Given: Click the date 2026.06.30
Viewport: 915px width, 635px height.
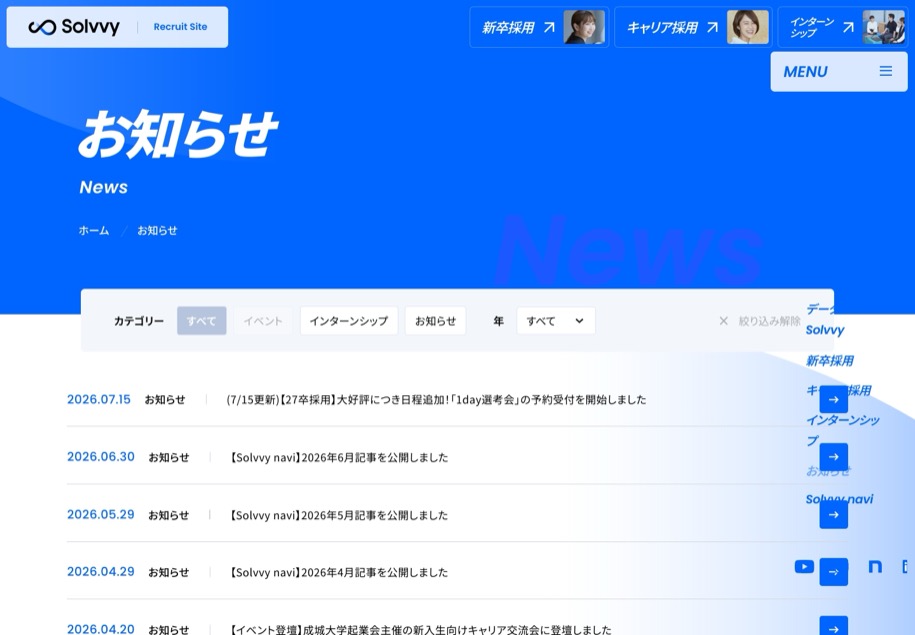Looking at the screenshot, I should point(100,456).
